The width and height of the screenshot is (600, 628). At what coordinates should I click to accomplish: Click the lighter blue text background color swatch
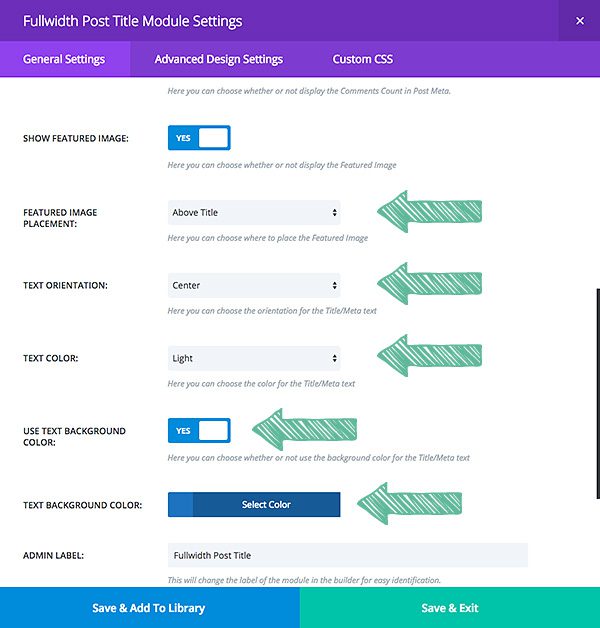click(x=180, y=505)
